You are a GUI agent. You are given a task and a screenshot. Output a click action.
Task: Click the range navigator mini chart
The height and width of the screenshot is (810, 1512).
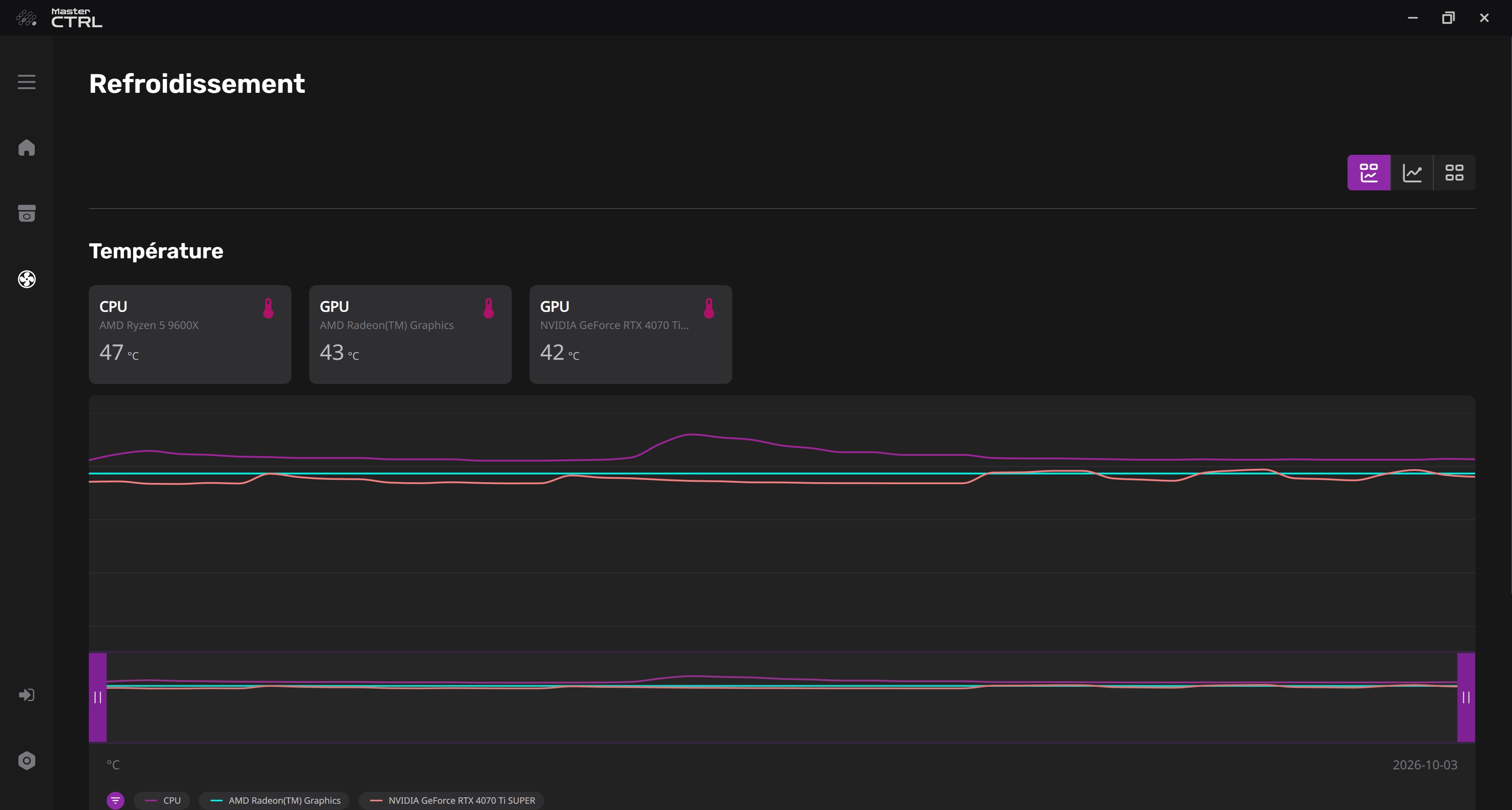coord(782,697)
